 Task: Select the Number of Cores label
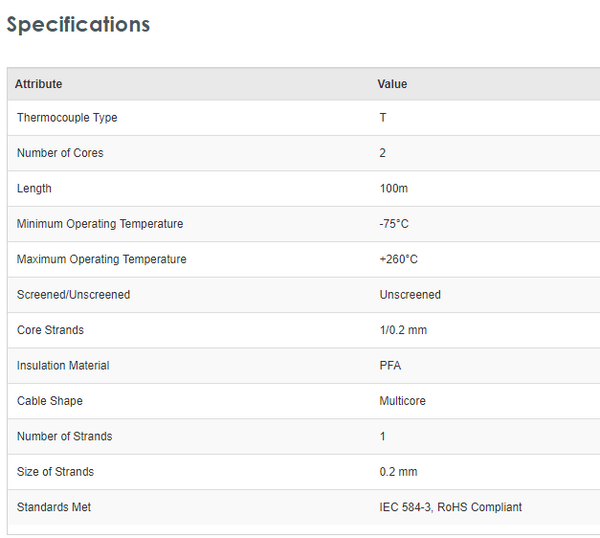(x=60, y=153)
